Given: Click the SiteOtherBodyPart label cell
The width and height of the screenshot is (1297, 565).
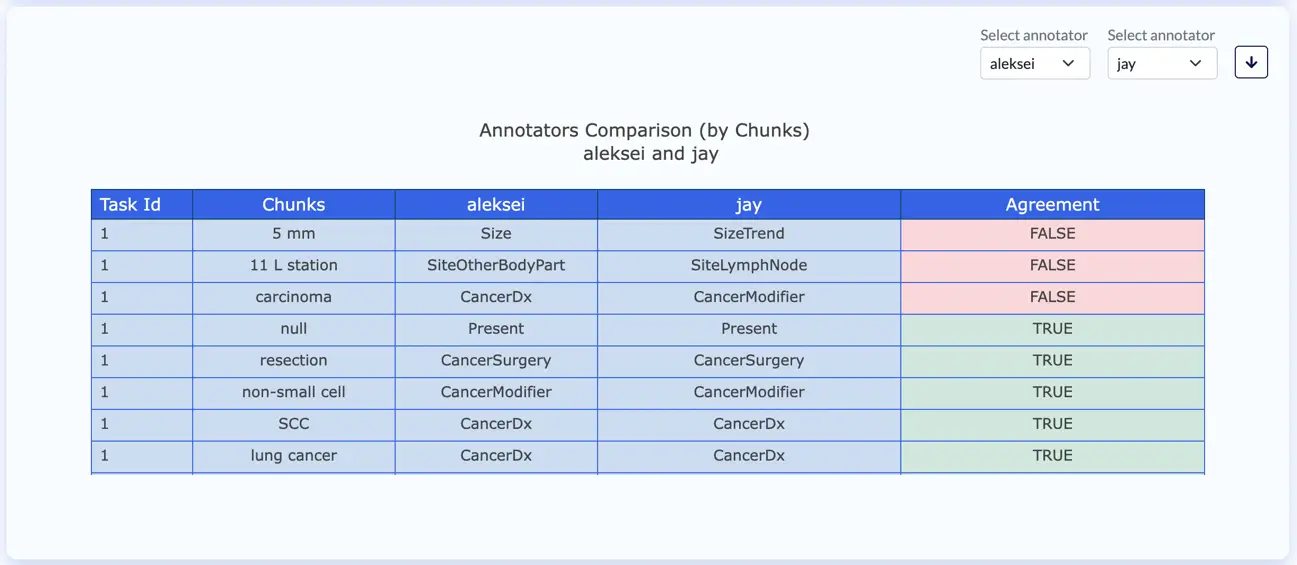Looking at the screenshot, I should [496, 266].
